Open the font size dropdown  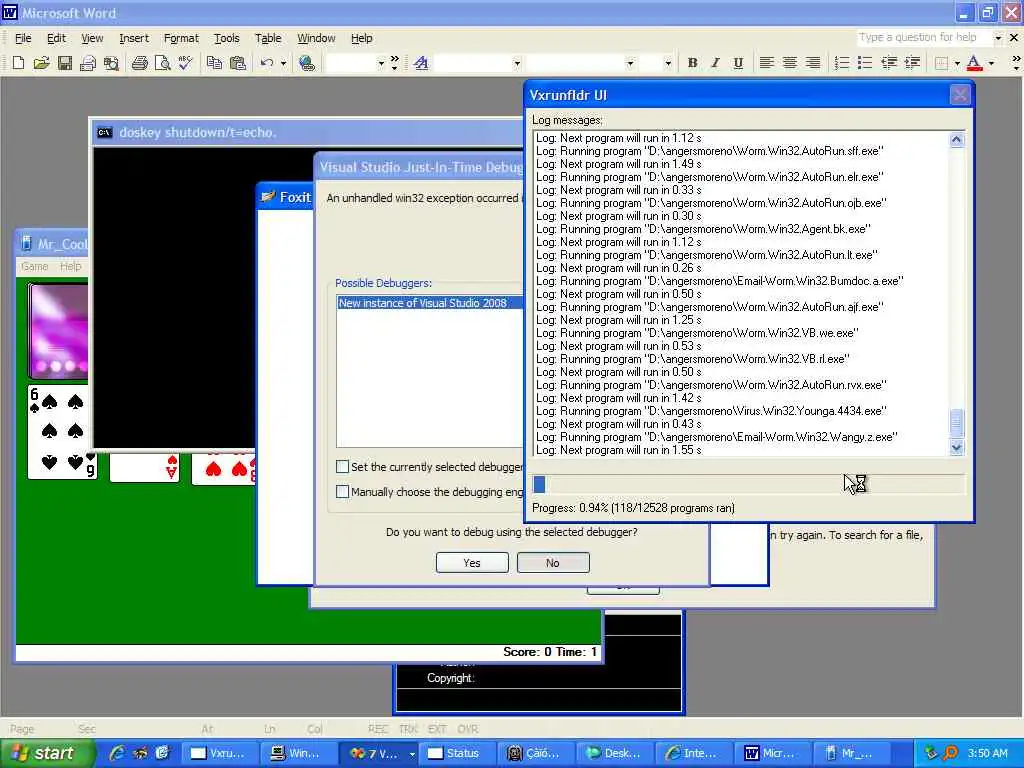pyautogui.click(x=667, y=63)
